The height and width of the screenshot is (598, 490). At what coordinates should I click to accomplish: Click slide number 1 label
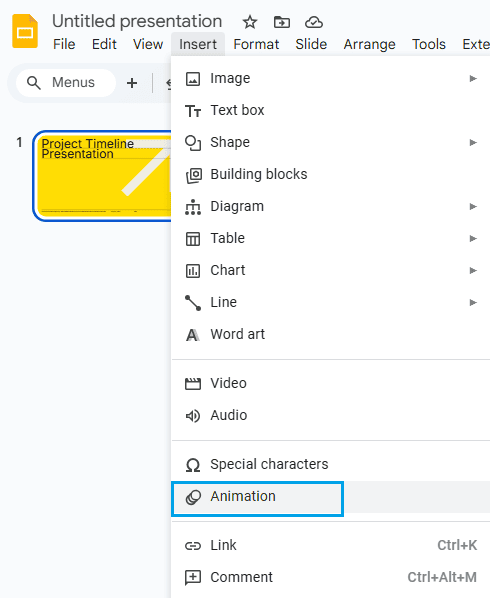pyautogui.click(x=19, y=143)
